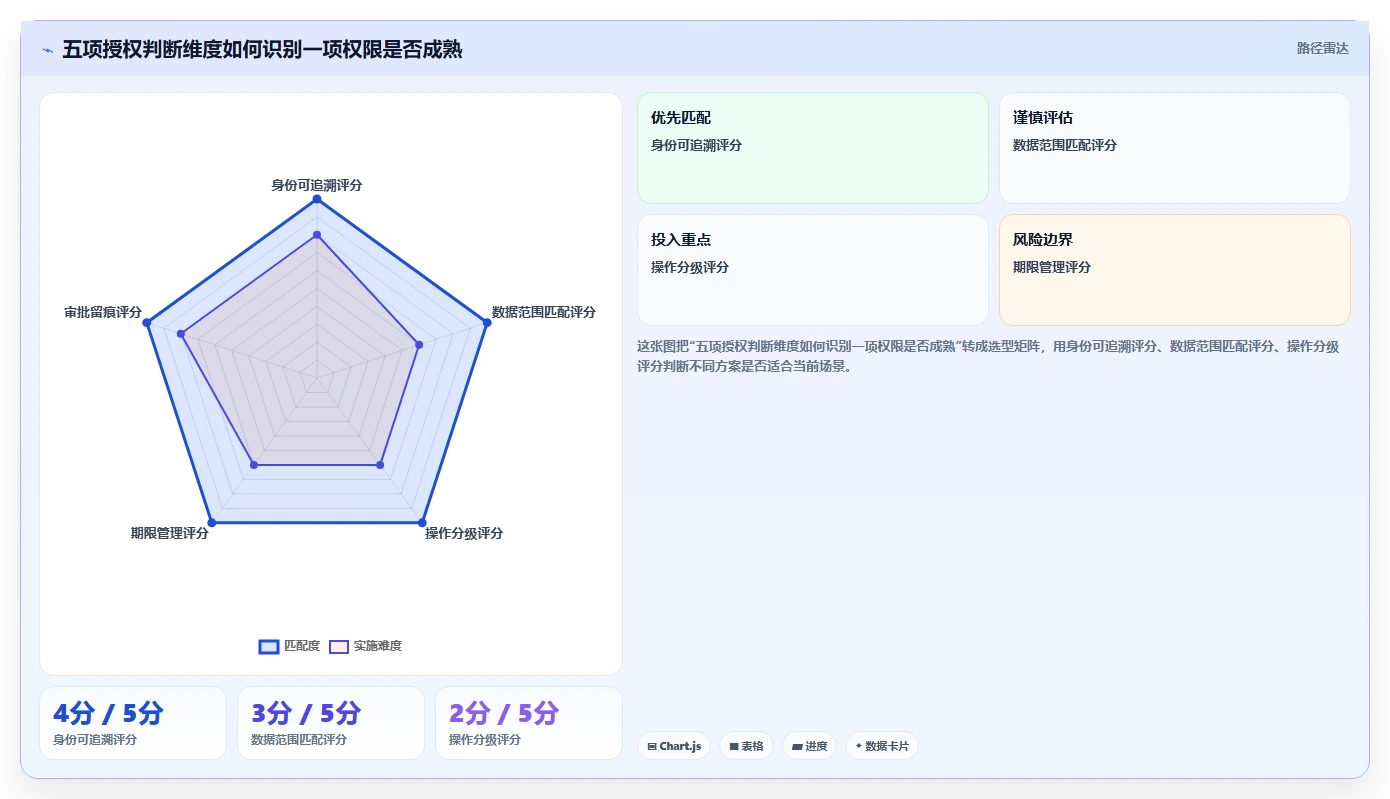Select the Chart.js tag chip
The width and height of the screenshot is (1390, 799).
674,746
